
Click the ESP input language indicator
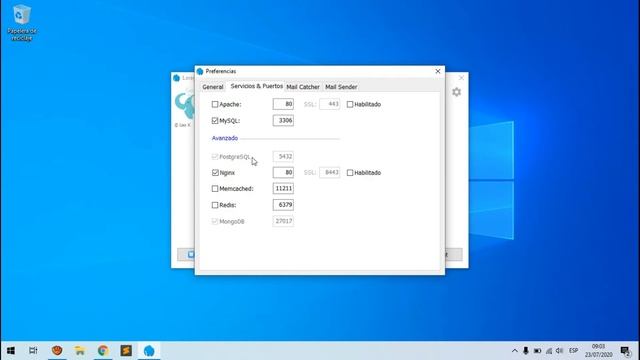[573, 351]
